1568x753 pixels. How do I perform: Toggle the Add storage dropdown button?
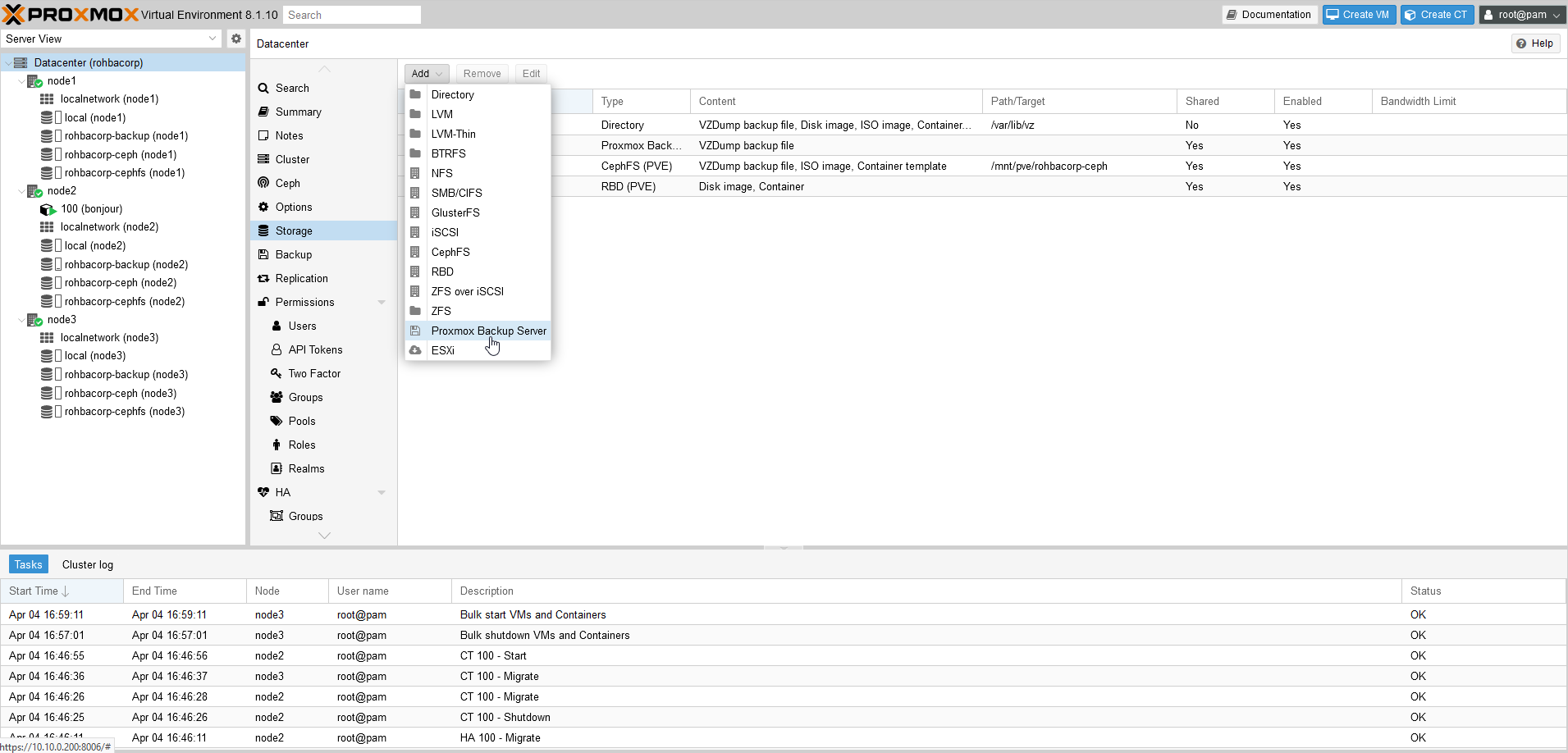coord(427,74)
